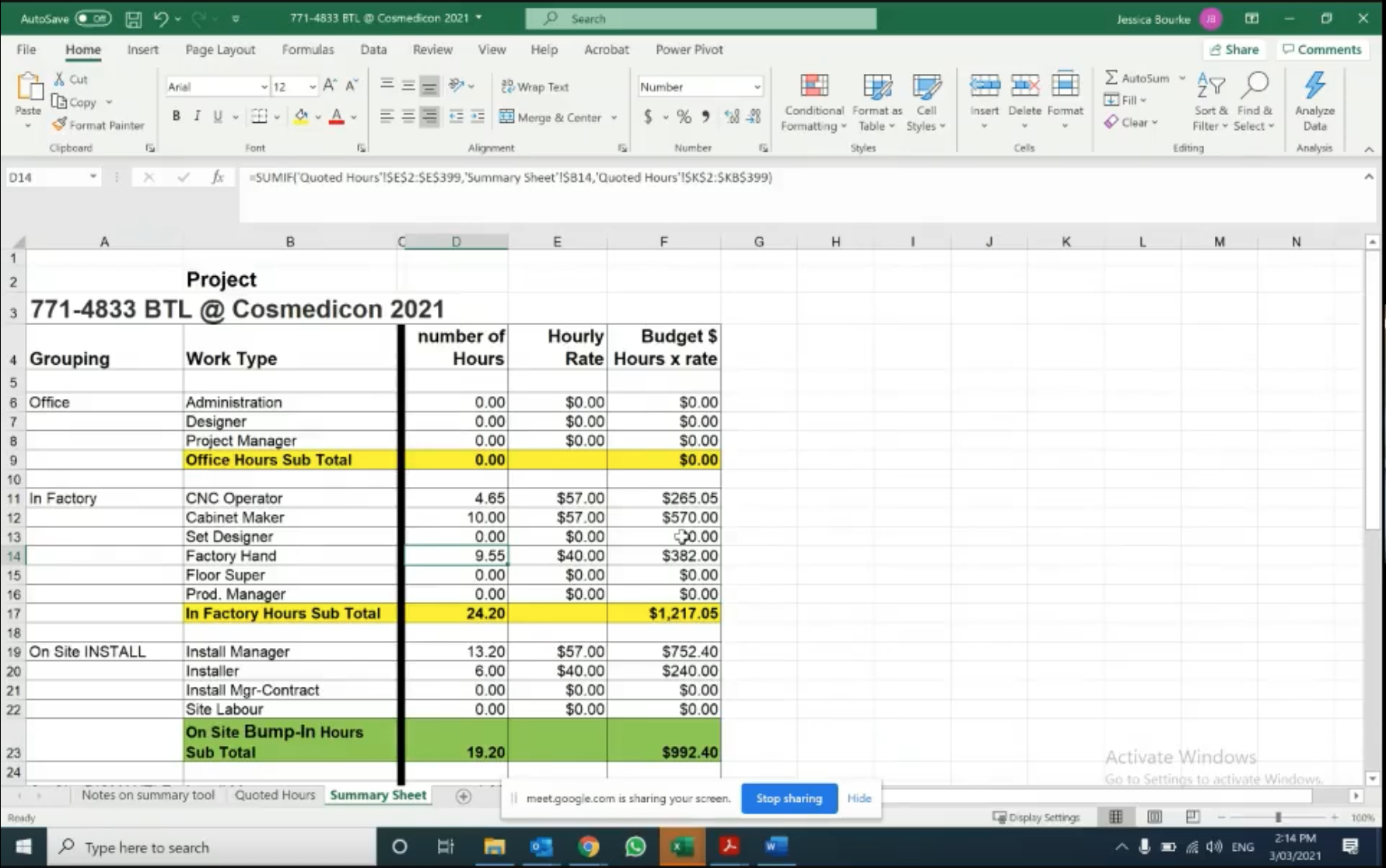Toggle Underline formatting
The height and width of the screenshot is (868, 1386).
click(x=218, y=117)
